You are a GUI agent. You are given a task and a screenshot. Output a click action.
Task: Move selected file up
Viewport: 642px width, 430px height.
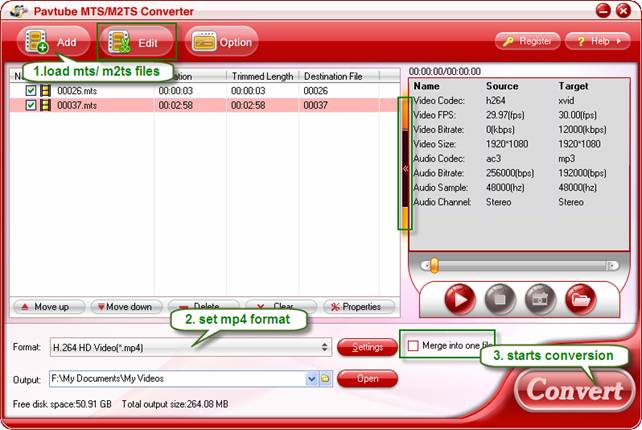49,307
